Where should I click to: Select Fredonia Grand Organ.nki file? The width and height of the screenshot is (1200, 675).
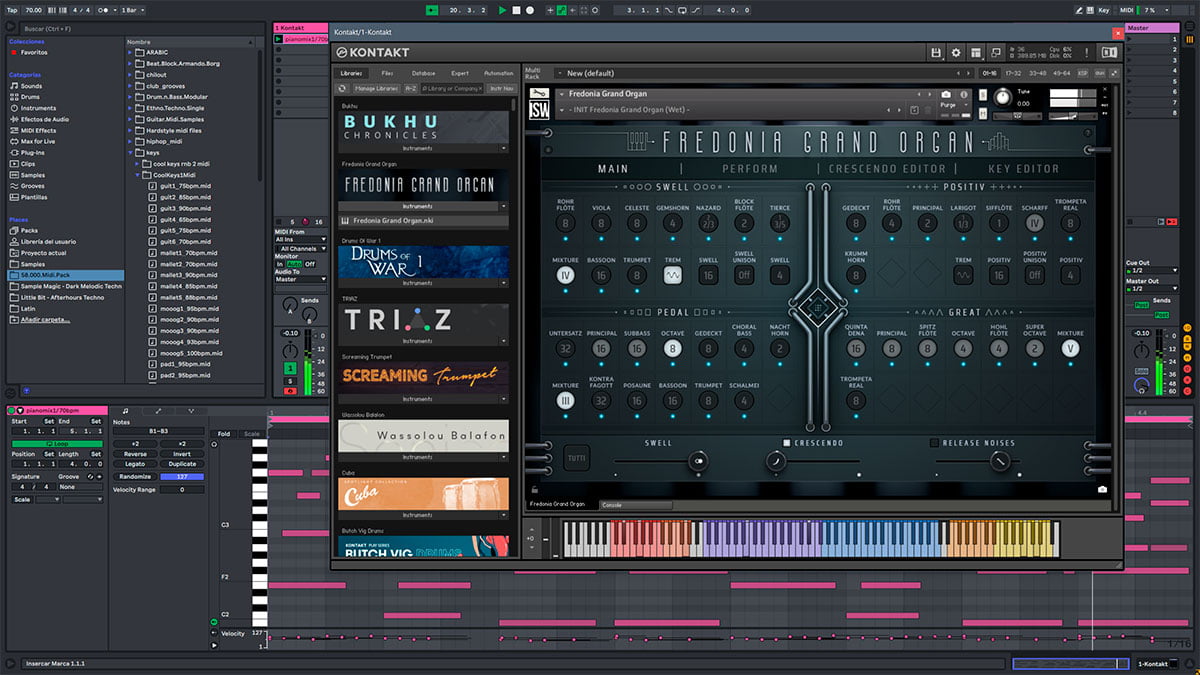[424, 220]
